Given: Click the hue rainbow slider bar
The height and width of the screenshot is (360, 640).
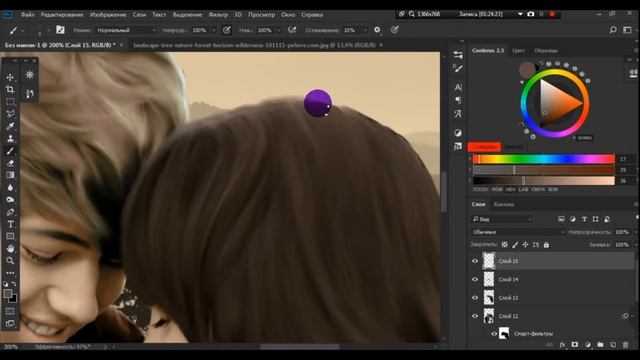Looking at the screenshot, I should pos(543,159).
